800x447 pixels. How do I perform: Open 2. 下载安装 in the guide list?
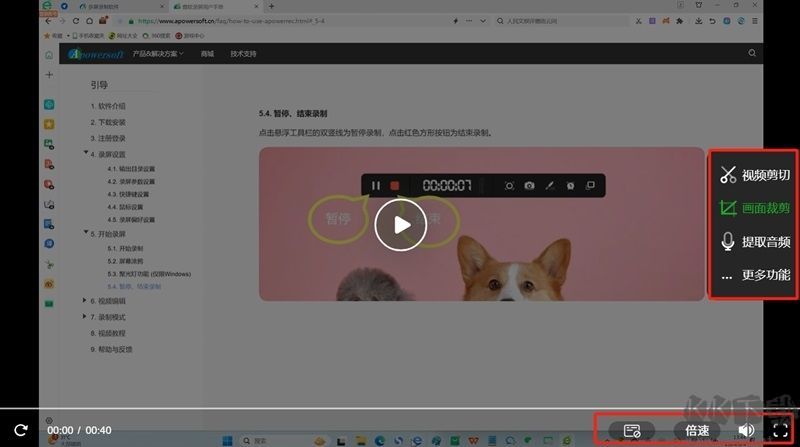click(108, 122)
